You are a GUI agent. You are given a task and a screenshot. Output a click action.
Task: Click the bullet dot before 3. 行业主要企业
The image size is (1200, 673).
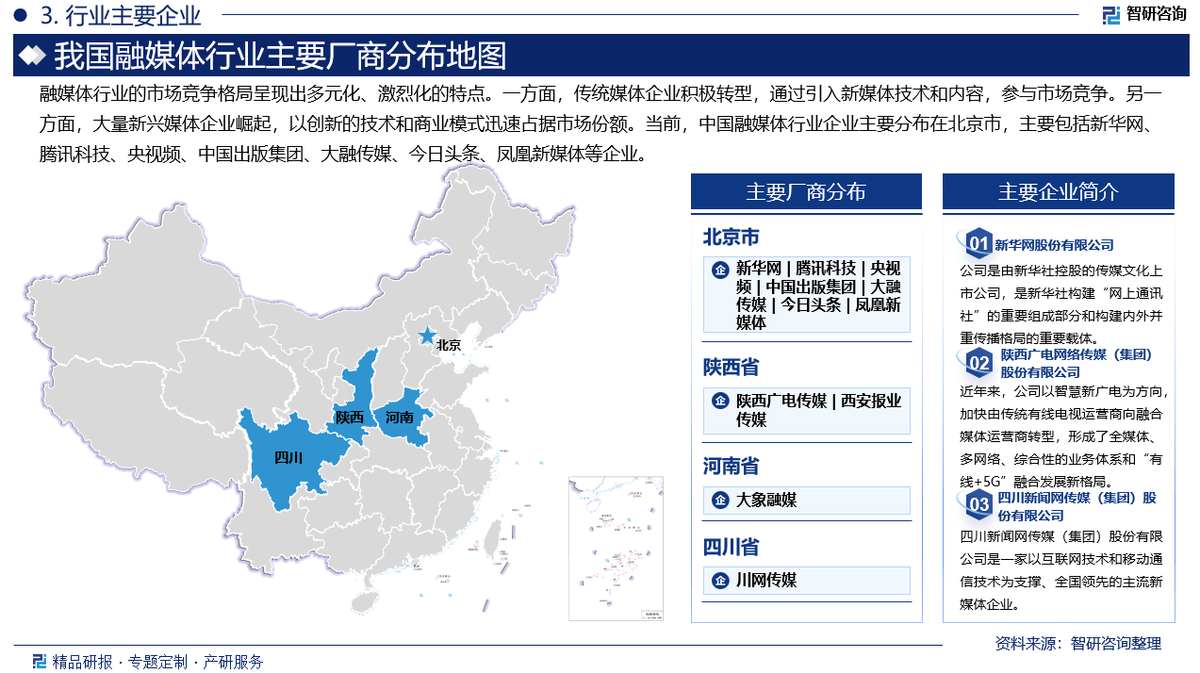[x=22, y=16]
